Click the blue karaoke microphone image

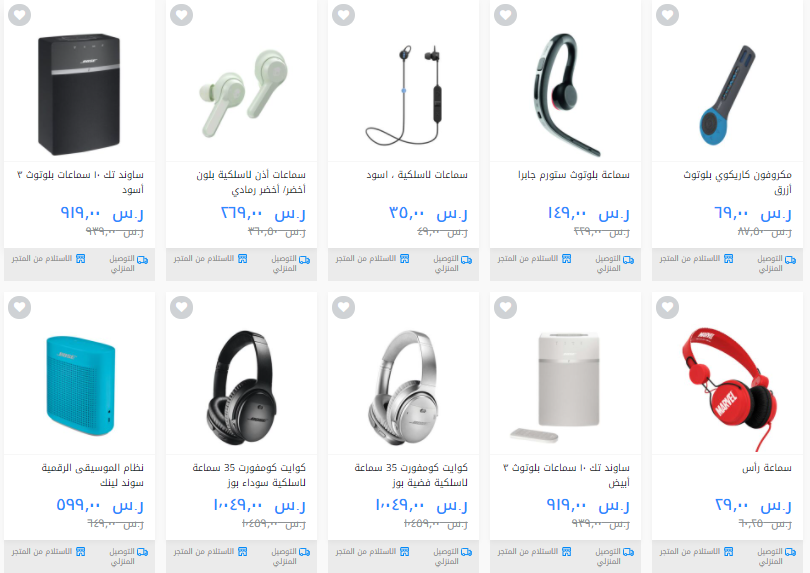727,96
